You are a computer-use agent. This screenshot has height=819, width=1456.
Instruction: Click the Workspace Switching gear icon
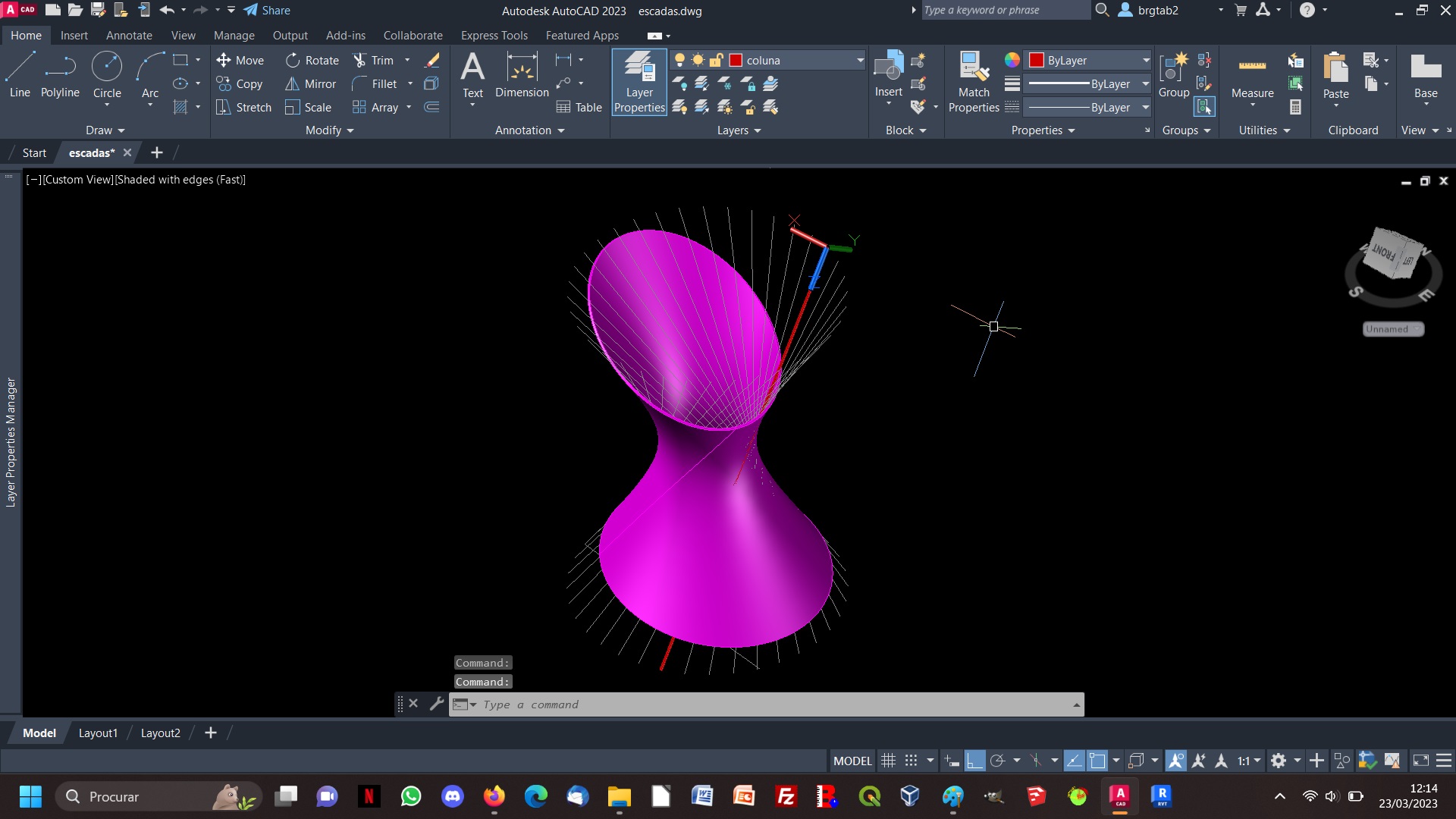point(1279,761)
